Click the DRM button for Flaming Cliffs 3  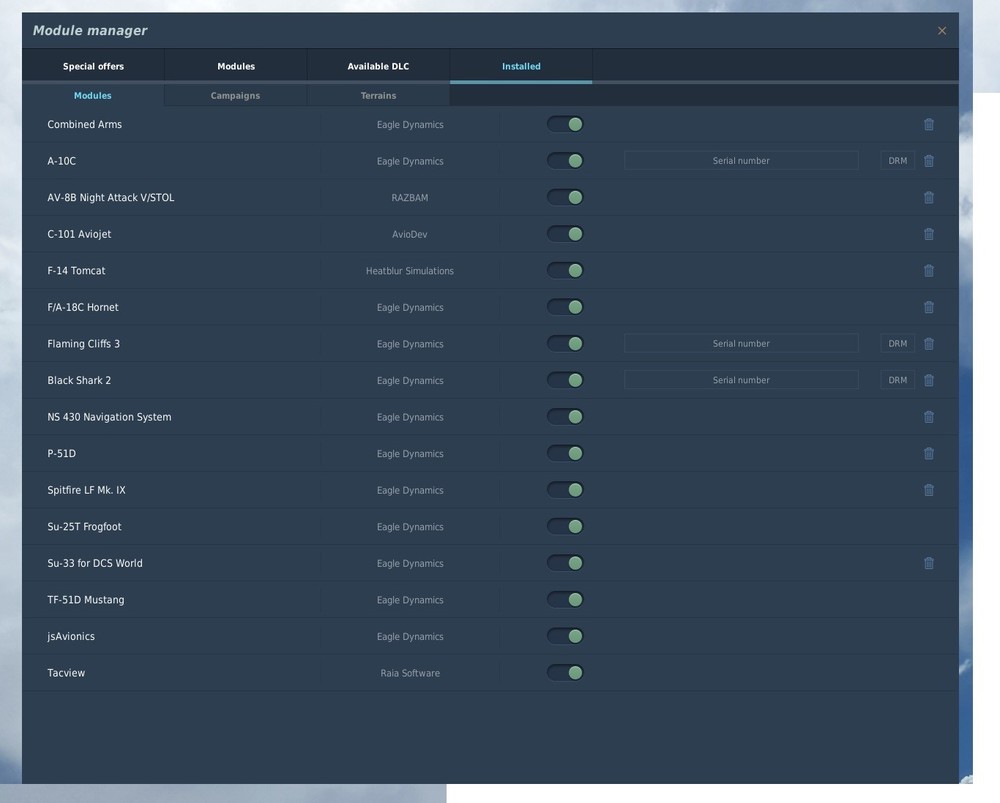click(x=897, y=344)
